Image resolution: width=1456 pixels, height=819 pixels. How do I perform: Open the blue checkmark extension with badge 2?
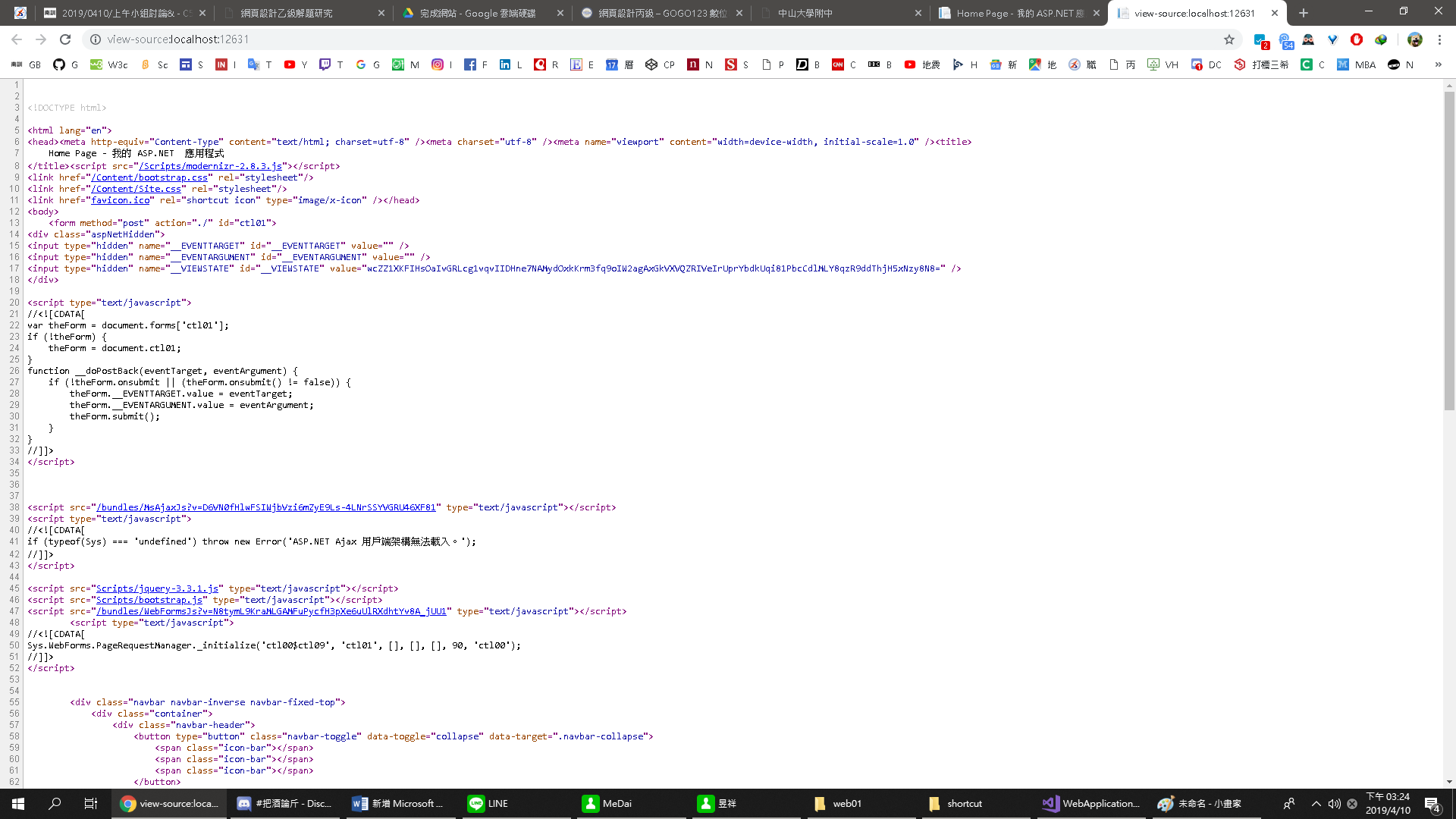(x=1260, y=40)
